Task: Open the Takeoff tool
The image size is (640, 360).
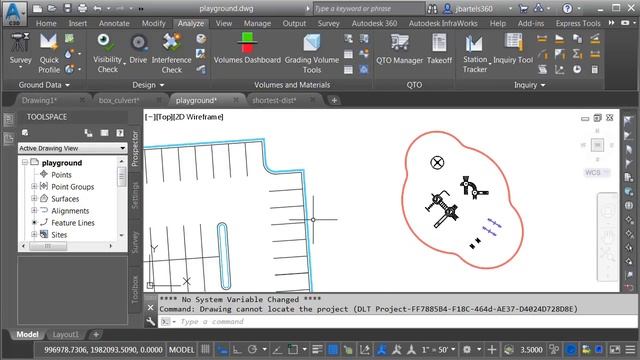Action: (x=439, y=49)
